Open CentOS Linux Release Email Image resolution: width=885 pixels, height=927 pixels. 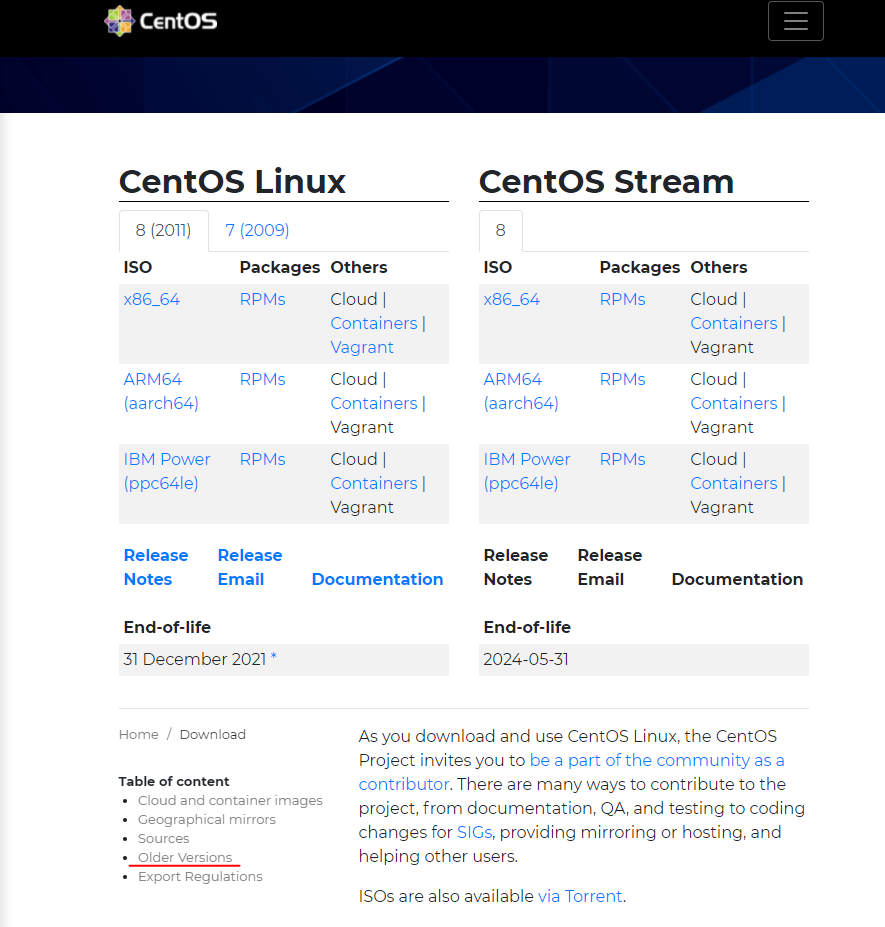(x=249, y=567)
